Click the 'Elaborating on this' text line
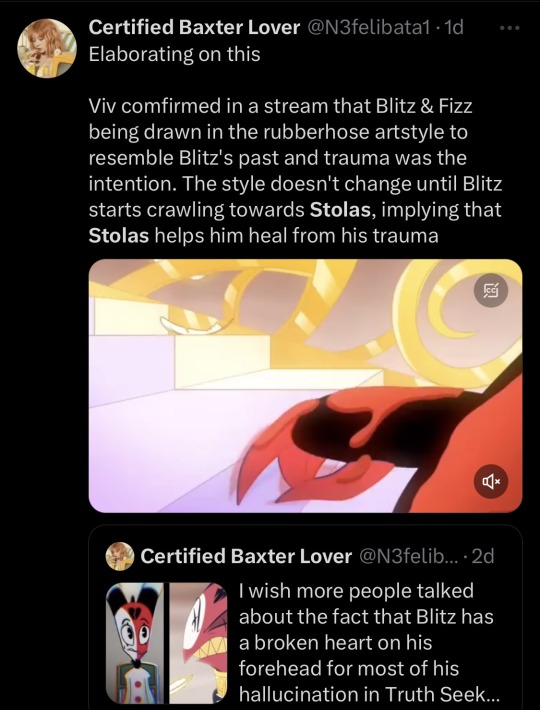540x710 pixels. point(174,54)
